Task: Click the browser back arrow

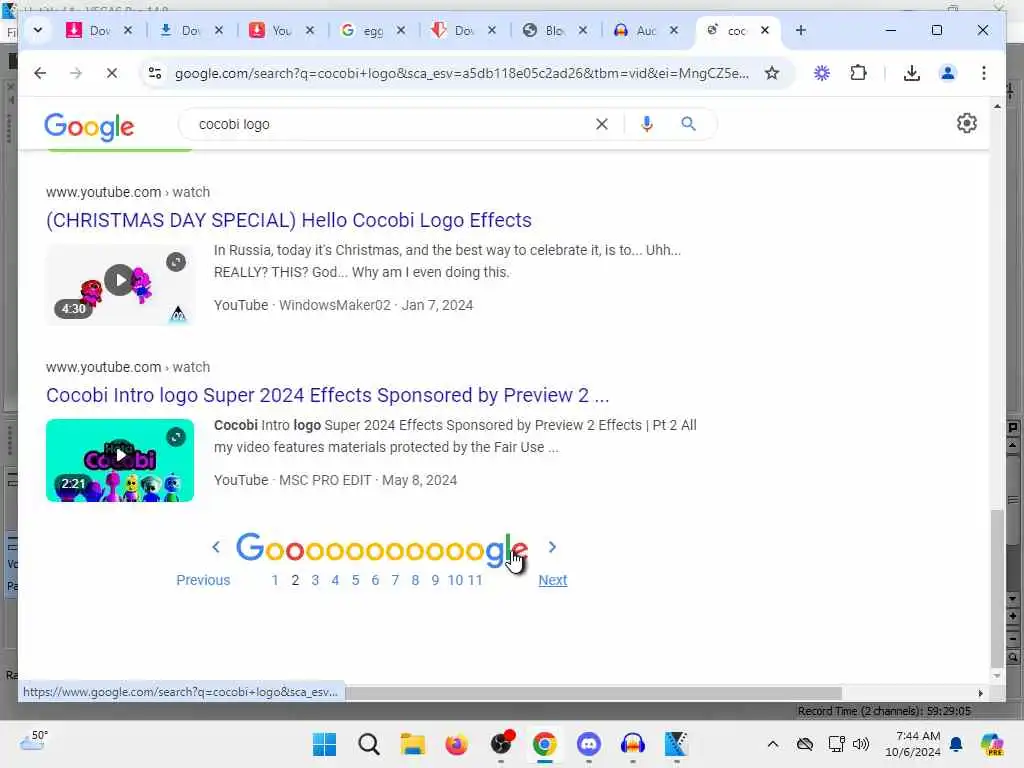Action: 40,73
